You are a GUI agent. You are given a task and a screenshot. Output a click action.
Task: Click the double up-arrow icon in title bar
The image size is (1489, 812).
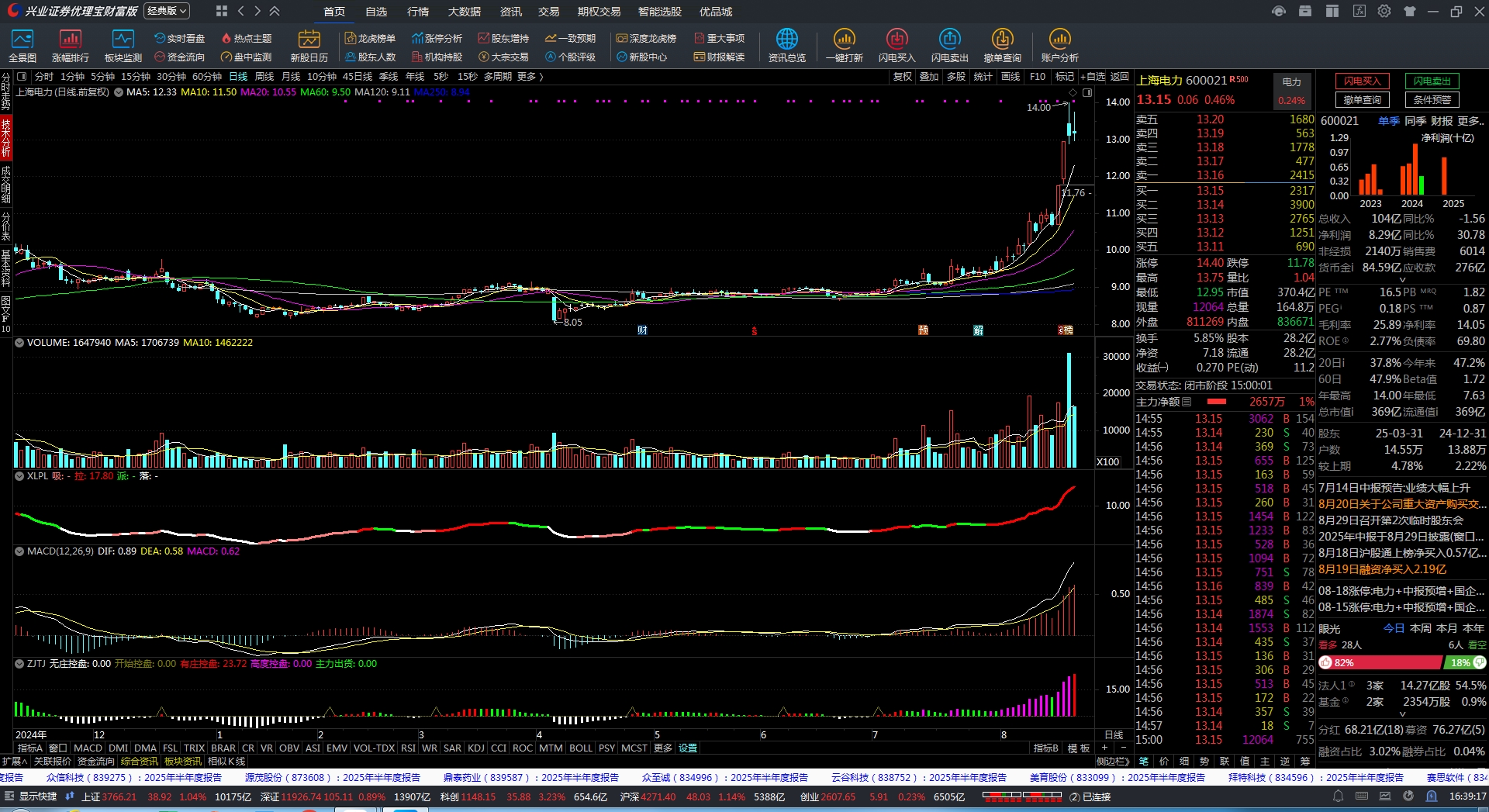[x=275, y=11]
